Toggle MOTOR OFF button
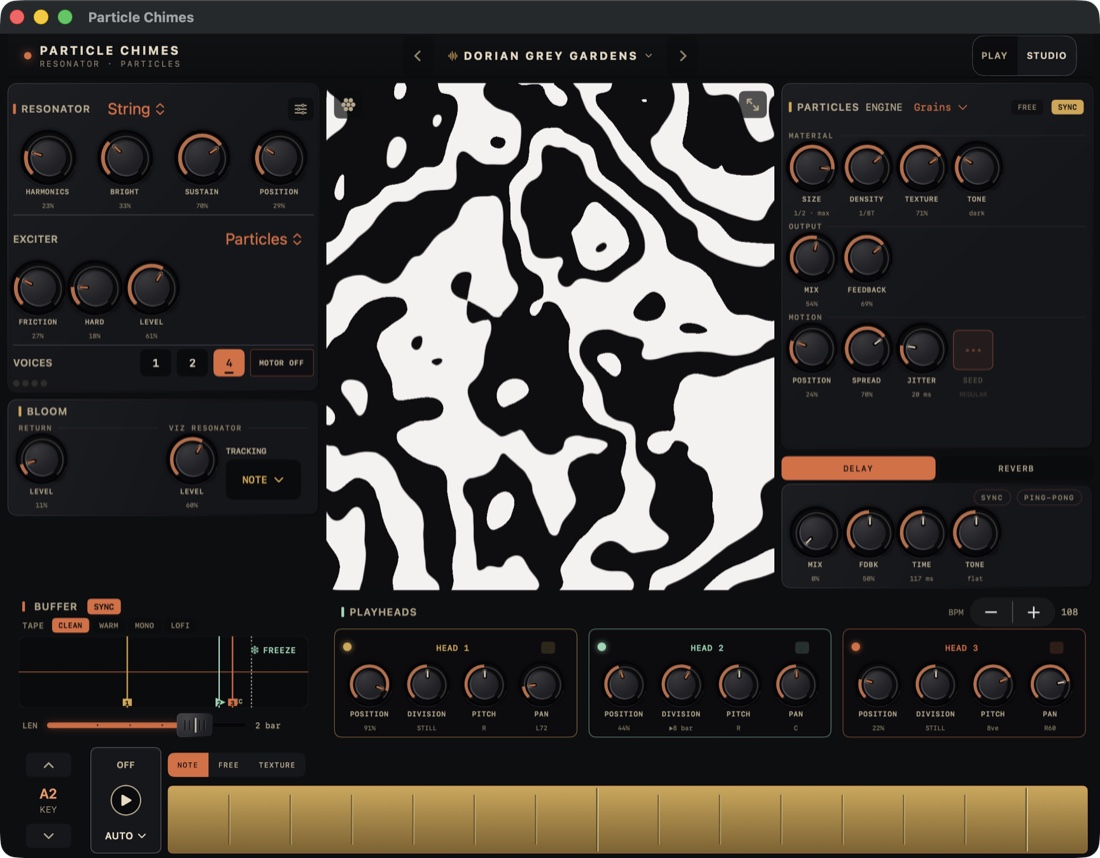The width and height of the screenshot is (1100, 858). click(281, 363)
